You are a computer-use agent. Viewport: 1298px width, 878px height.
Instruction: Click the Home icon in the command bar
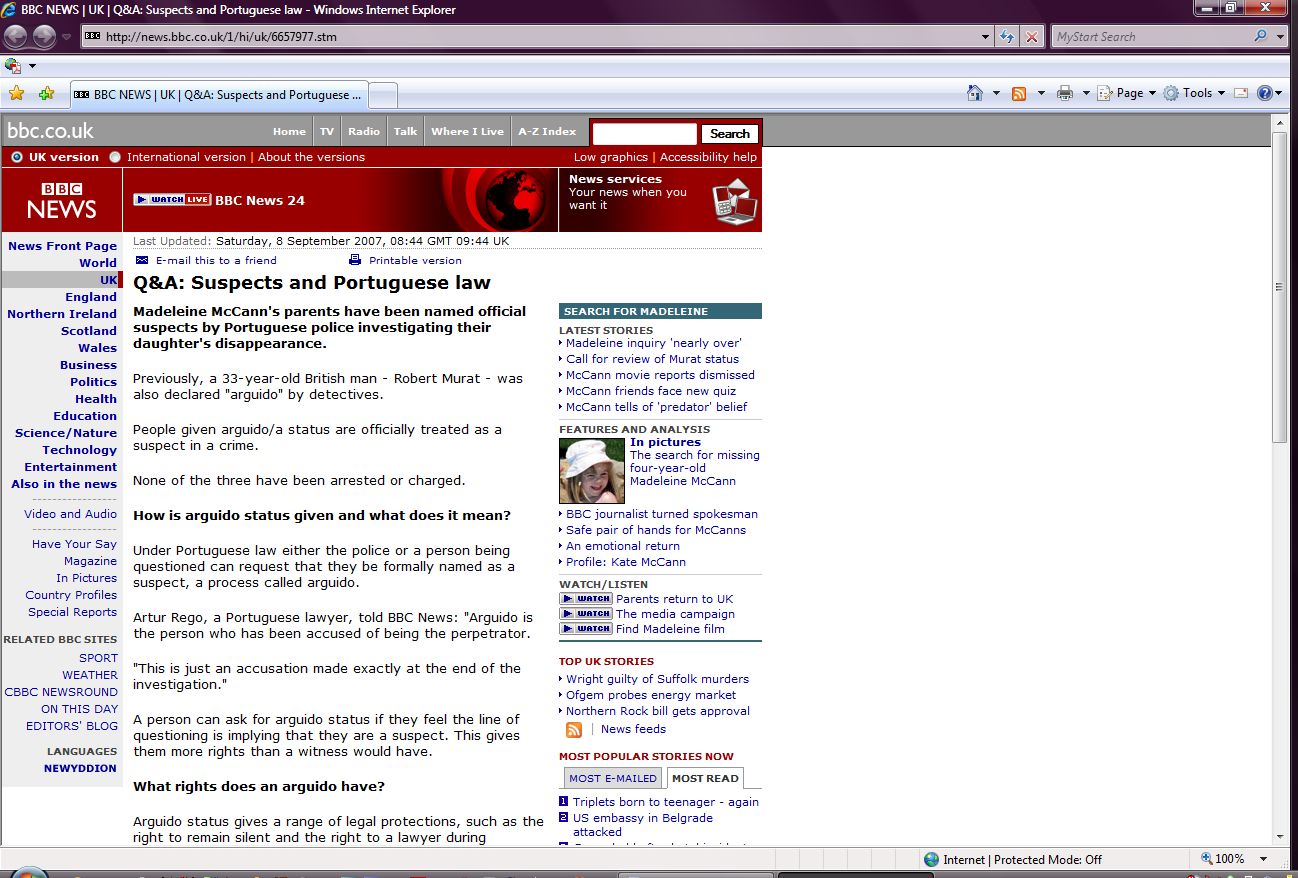click(975, 93)
